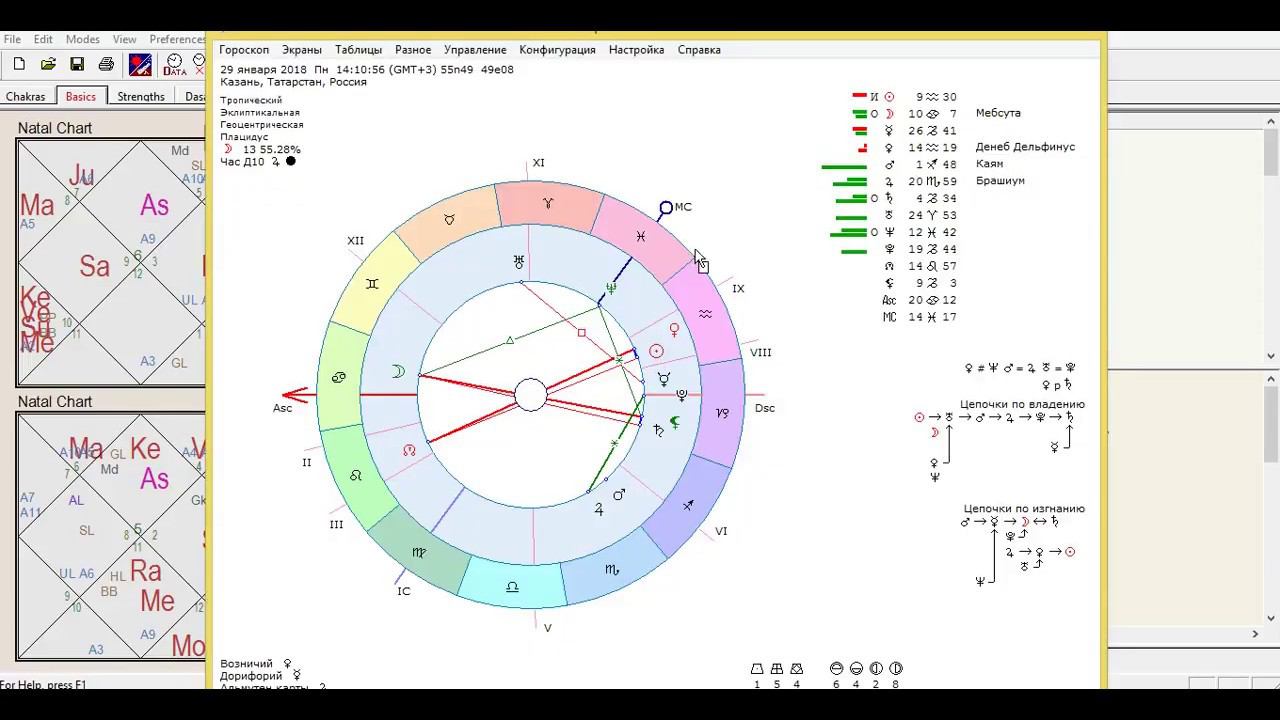Click the Gemini sign segment glyph

tap(372, 284)
